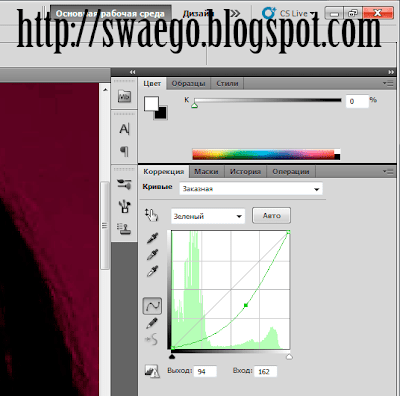Open the Character panel icon
Image resolution: width=400 pixels, height=396 pixels.
pos(124,129)
